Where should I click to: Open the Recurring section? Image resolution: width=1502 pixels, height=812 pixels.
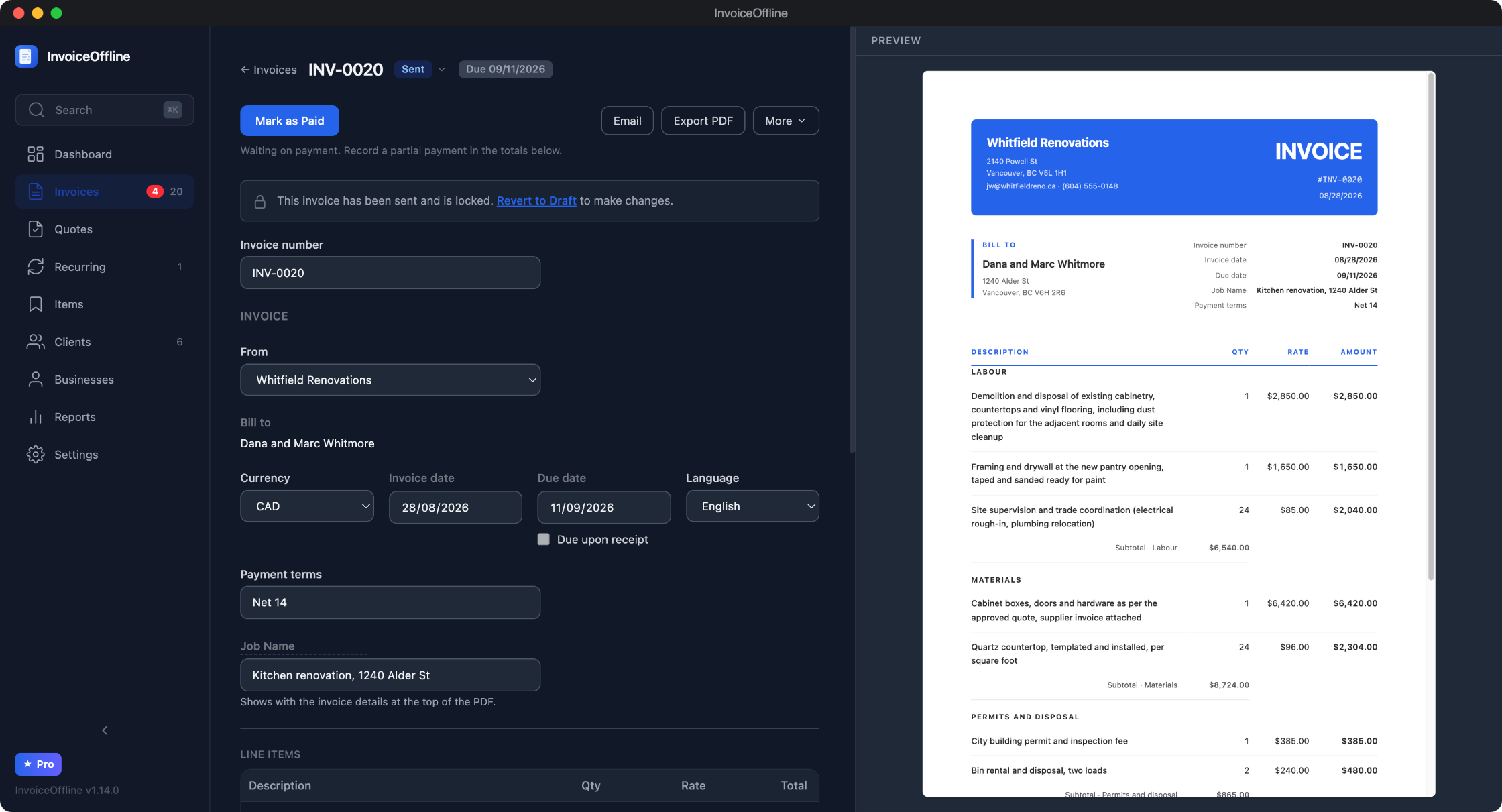click(105, 267)
